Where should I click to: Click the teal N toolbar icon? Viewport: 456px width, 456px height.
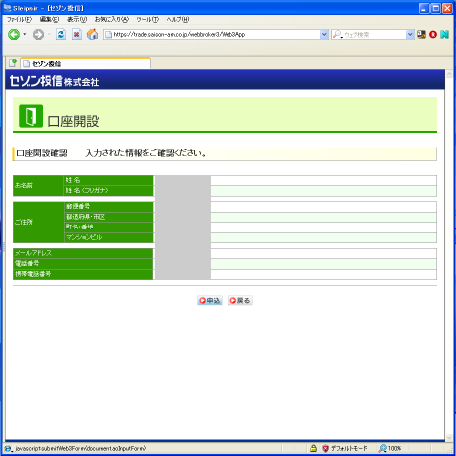(444, 34)
